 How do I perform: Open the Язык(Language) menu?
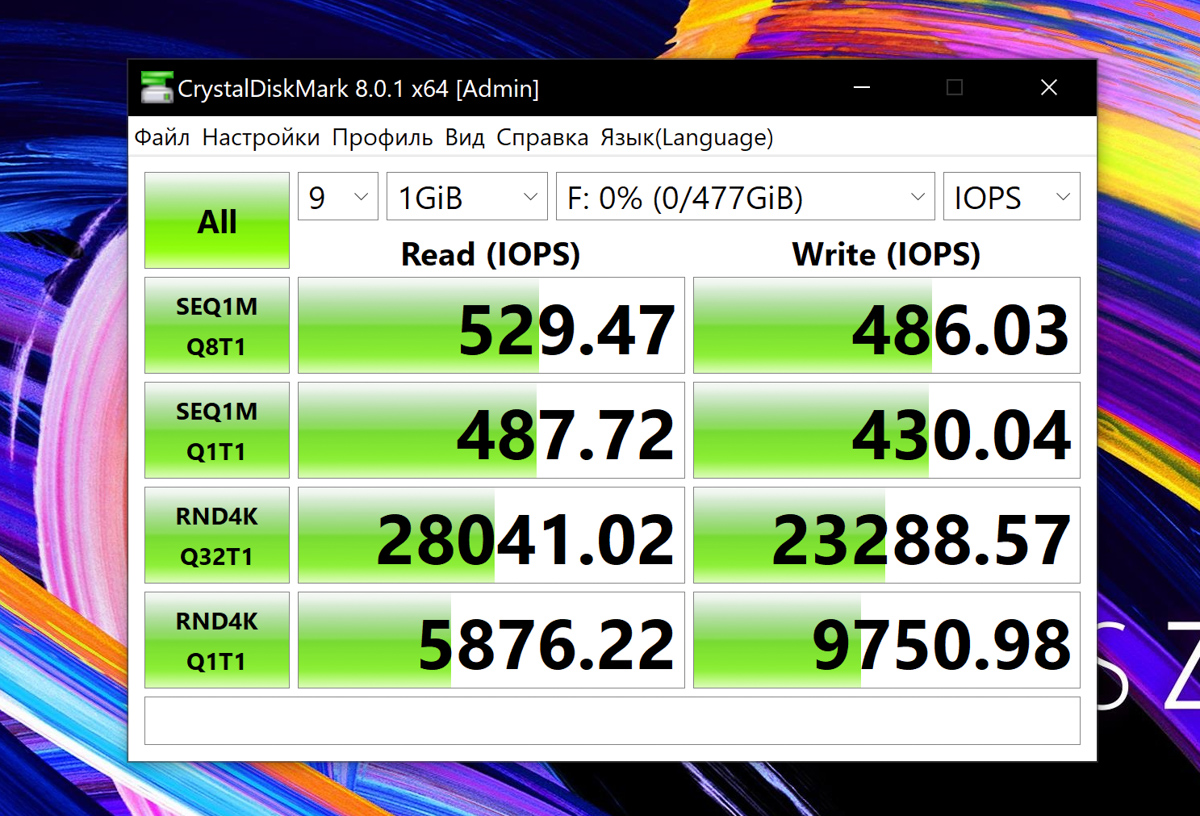(686, 138)
